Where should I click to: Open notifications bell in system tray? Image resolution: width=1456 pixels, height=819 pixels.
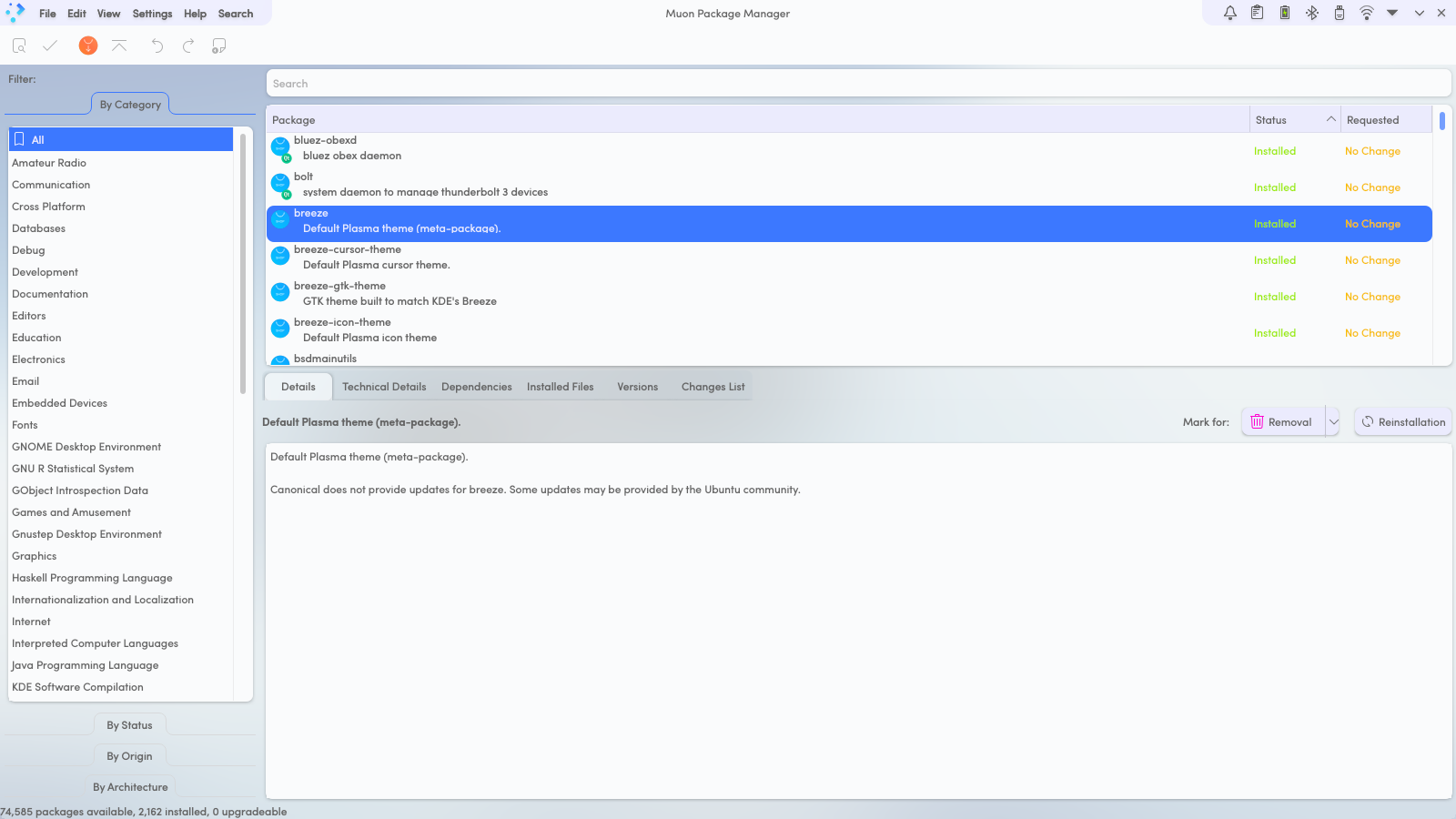[1230, 13]
